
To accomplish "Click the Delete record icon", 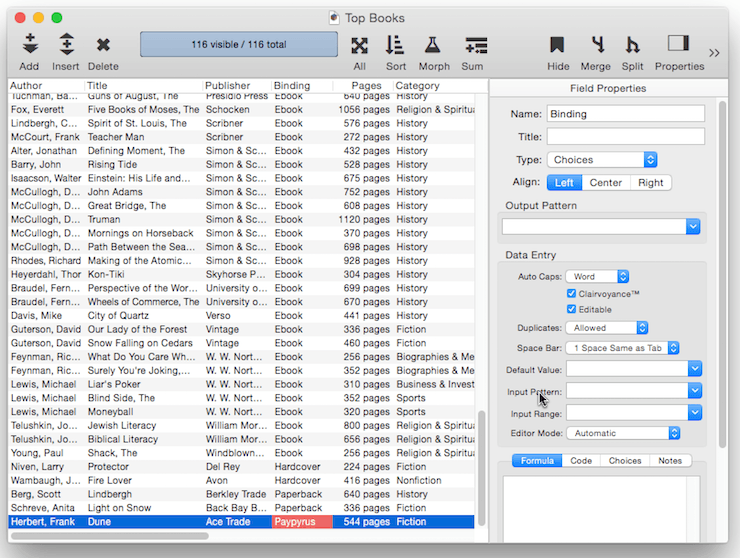I will click(x=103, y=45).
